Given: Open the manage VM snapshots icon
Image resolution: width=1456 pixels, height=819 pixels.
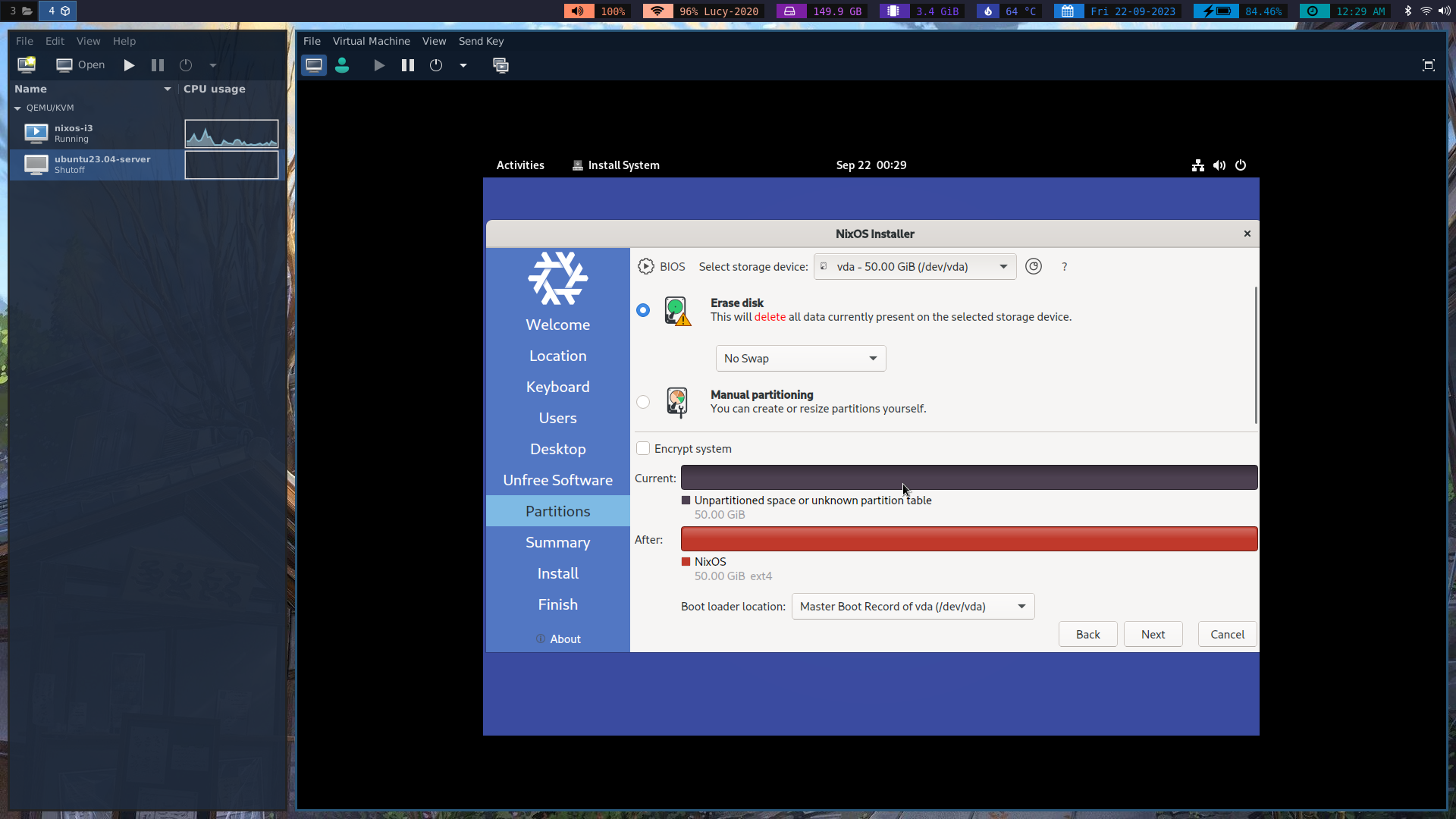Looking at the screenshot, I should tap(500, 65).
